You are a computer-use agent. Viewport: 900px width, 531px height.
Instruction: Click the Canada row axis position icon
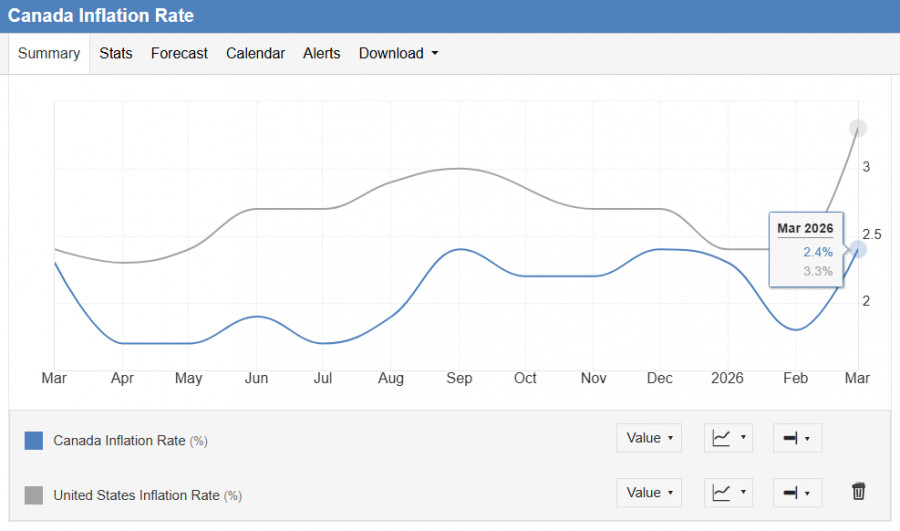[797, 438]
